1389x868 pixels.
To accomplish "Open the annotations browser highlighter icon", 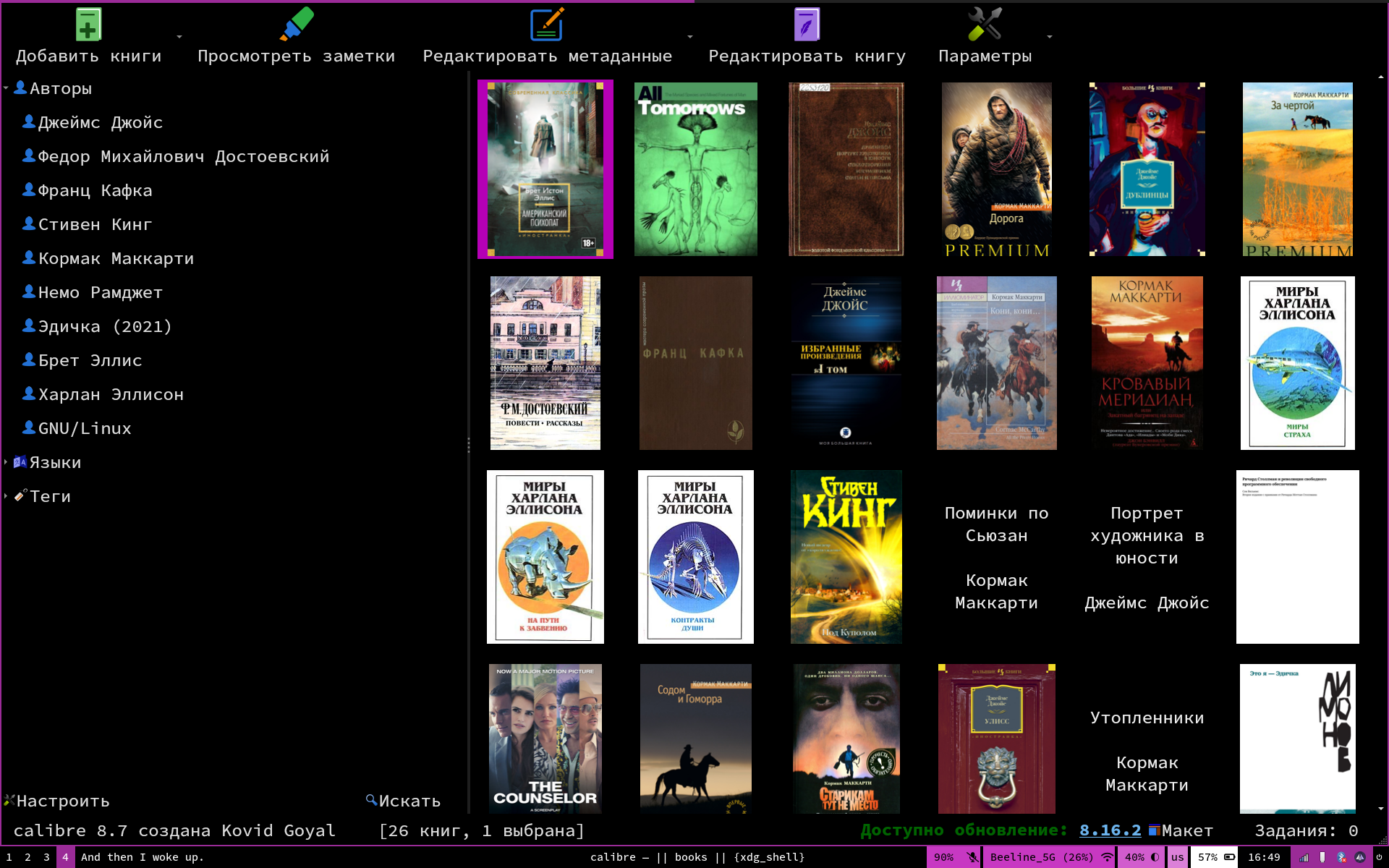I will point(296,25).
